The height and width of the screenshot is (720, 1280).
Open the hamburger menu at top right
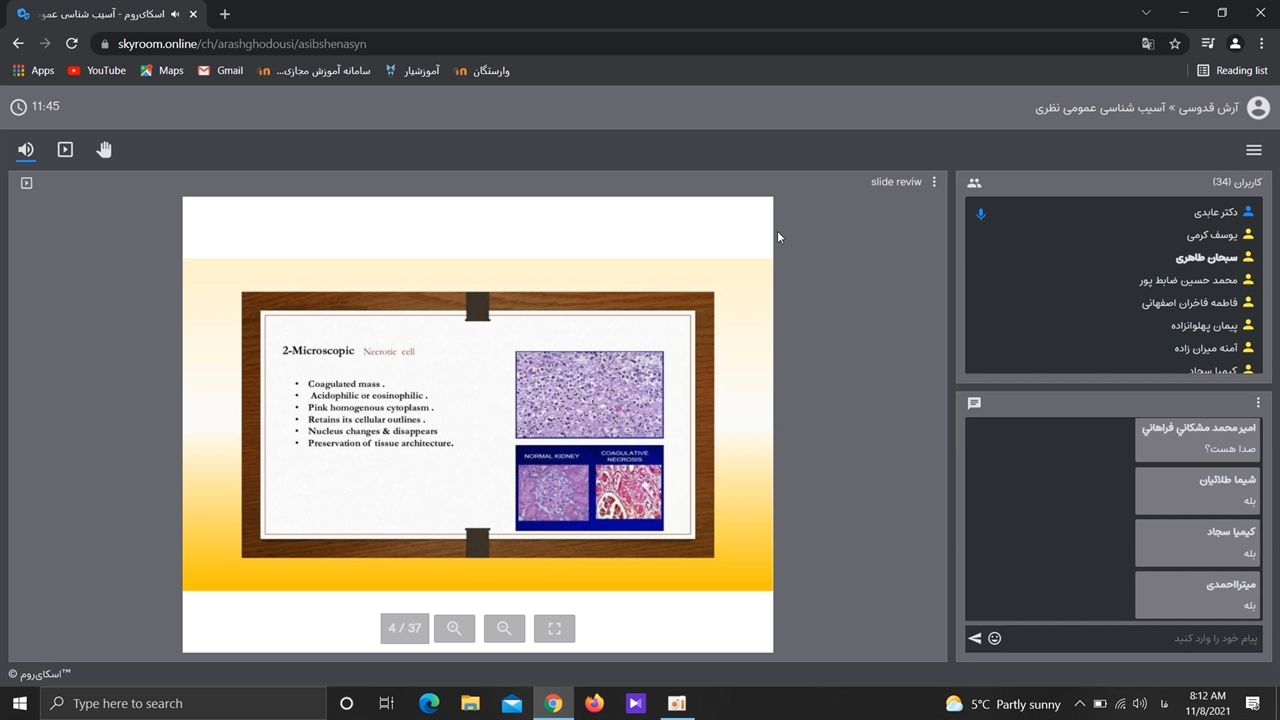coord(1253,150)
